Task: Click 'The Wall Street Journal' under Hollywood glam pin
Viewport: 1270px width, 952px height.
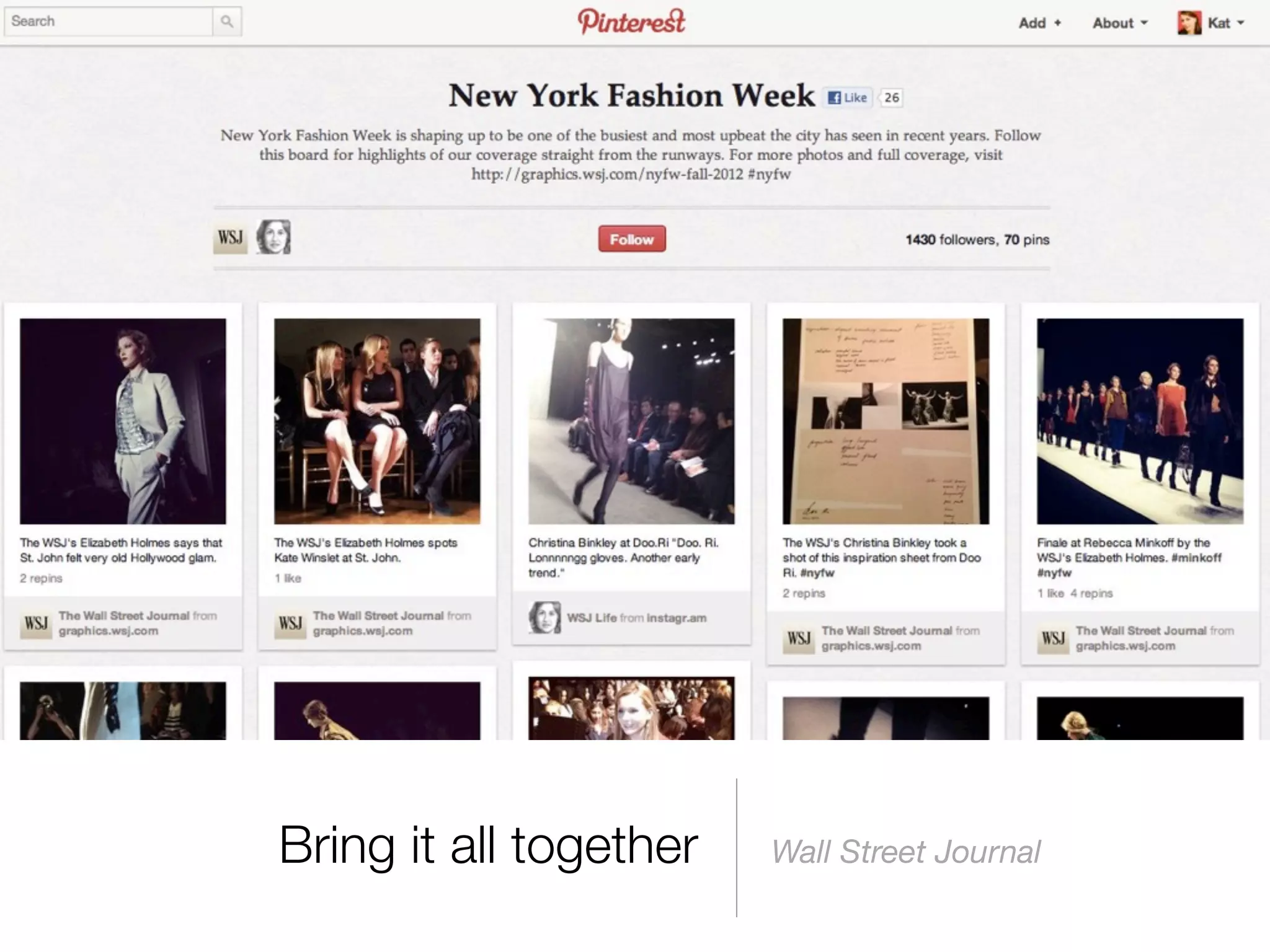Action: coord(124,615)
